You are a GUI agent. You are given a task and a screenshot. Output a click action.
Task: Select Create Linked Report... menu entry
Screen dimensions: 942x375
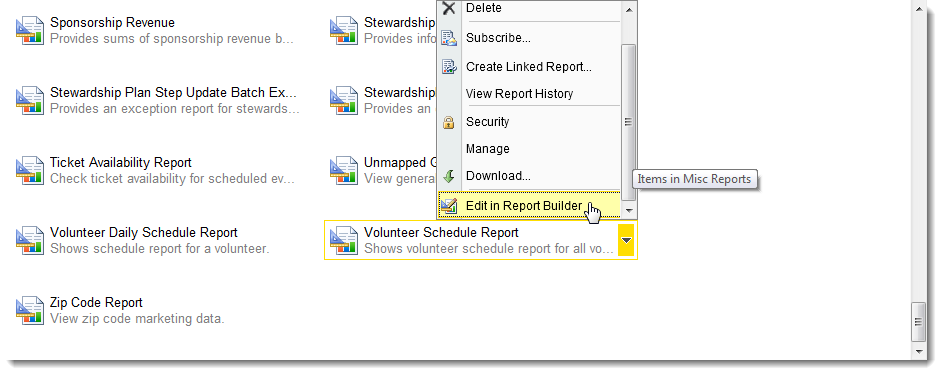[x=529, y=67]
